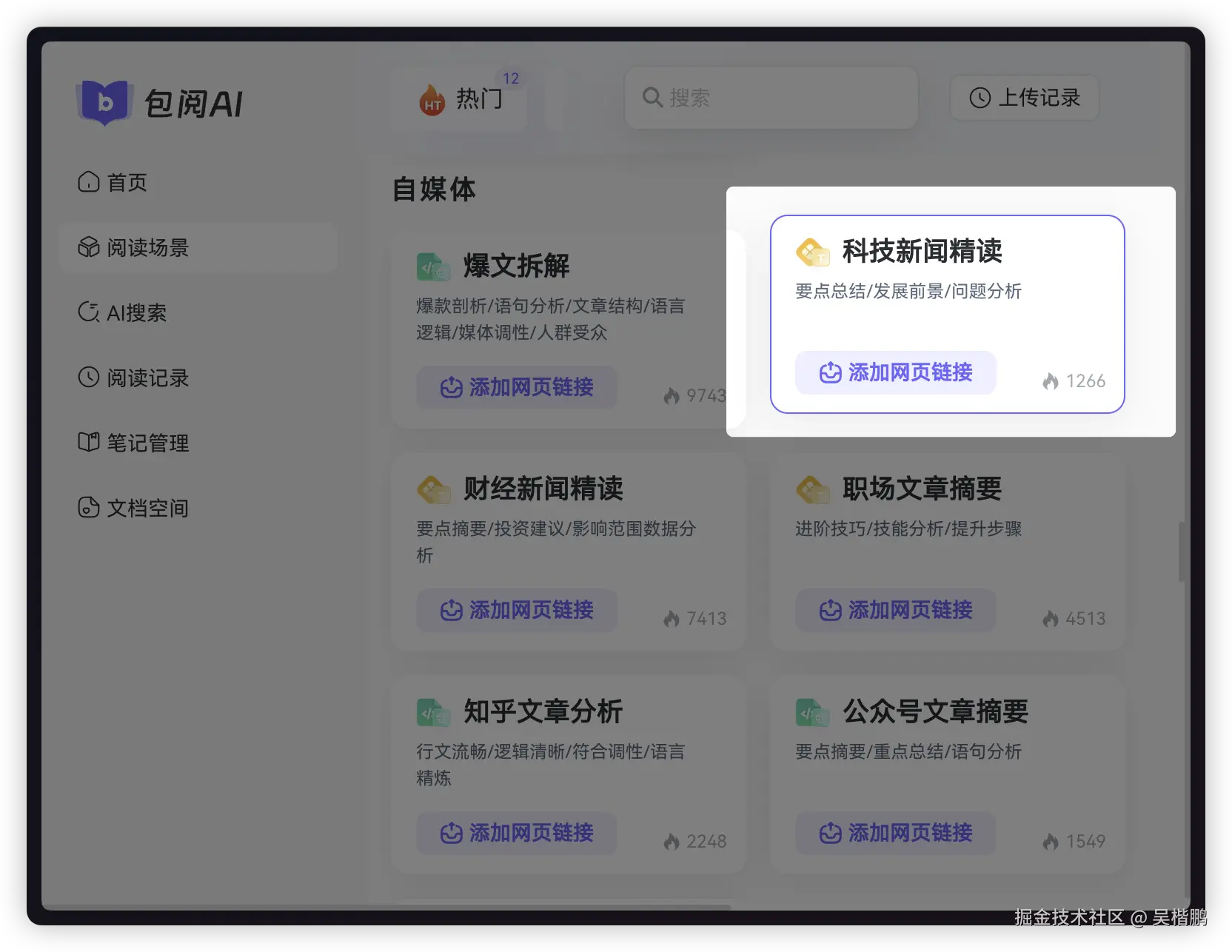Viewport: 1232px width, 952px height.
Task: Click flame icon next to 1266
Action: click(x=1051, y=381)
